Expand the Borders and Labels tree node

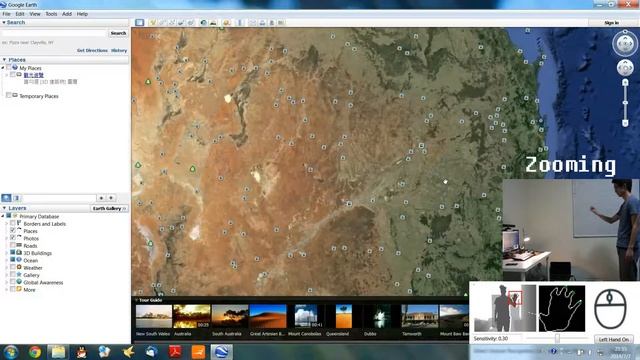(x=7, y=224)
